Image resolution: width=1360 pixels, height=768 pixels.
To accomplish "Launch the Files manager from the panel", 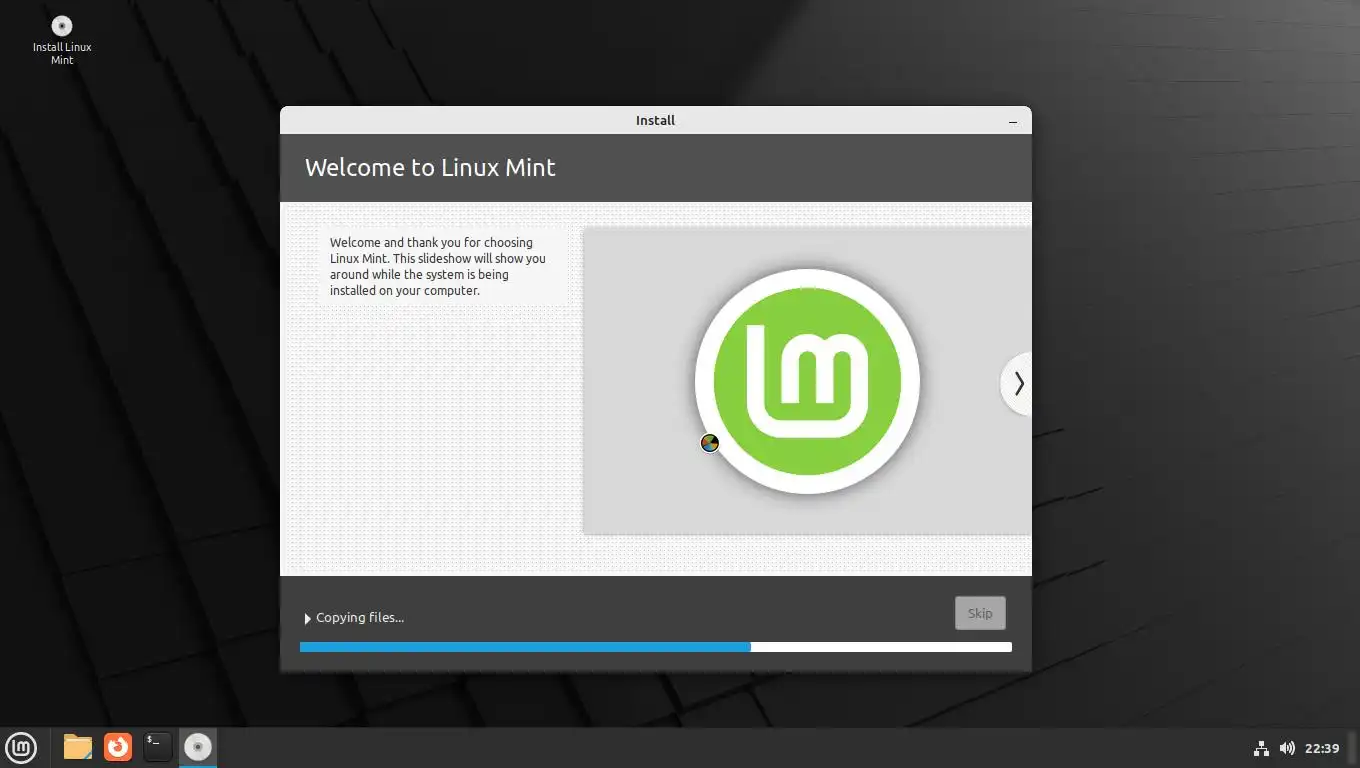I will pos(78,747).
